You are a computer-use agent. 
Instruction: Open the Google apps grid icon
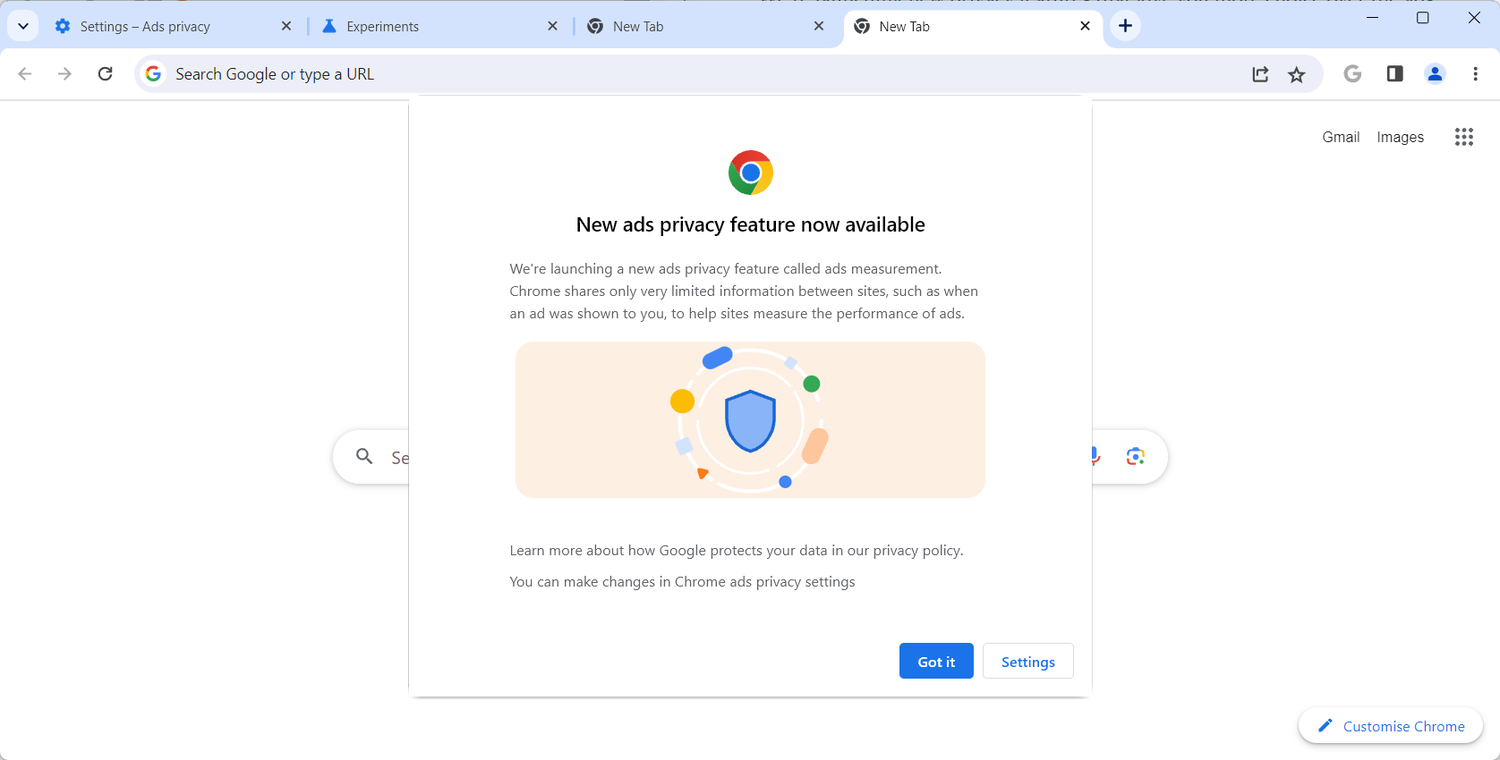coord(1464,137)
